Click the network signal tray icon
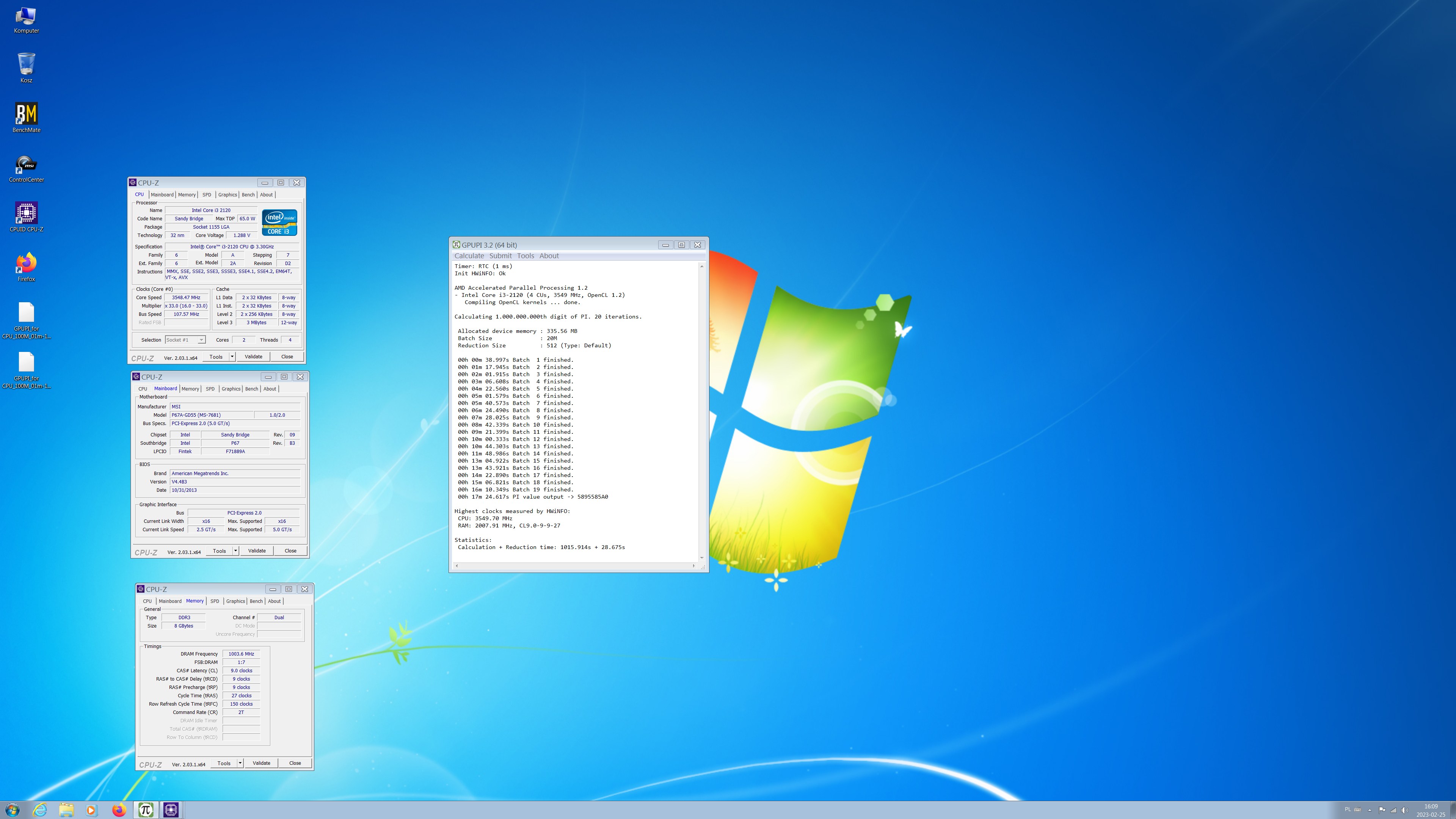This screenshot has width=1456, height=819. (x=1393, y=810)
